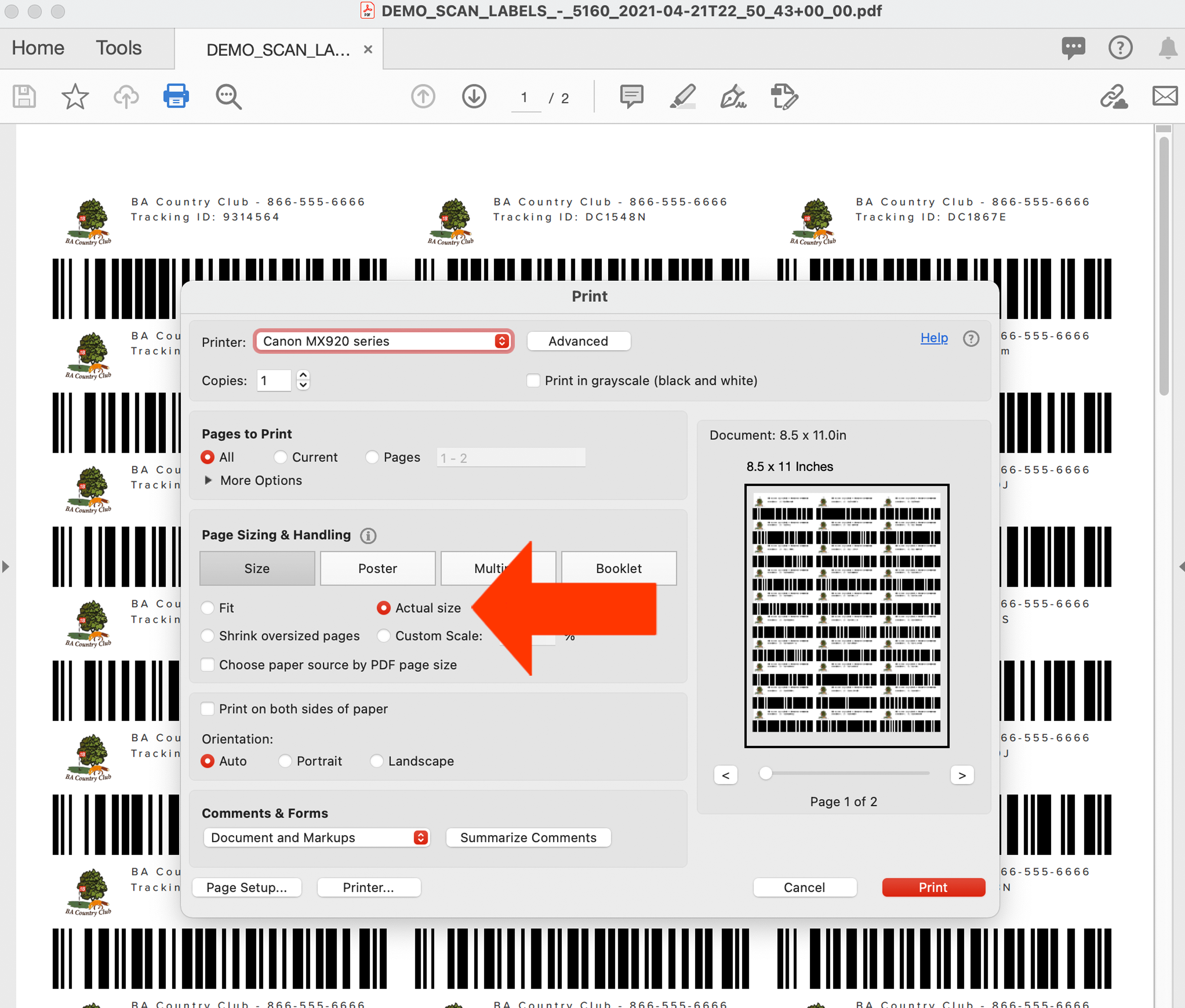Show next preview page with > button
The width and height of the screenshot is (1185, 1008).
(x=962, y=775)
